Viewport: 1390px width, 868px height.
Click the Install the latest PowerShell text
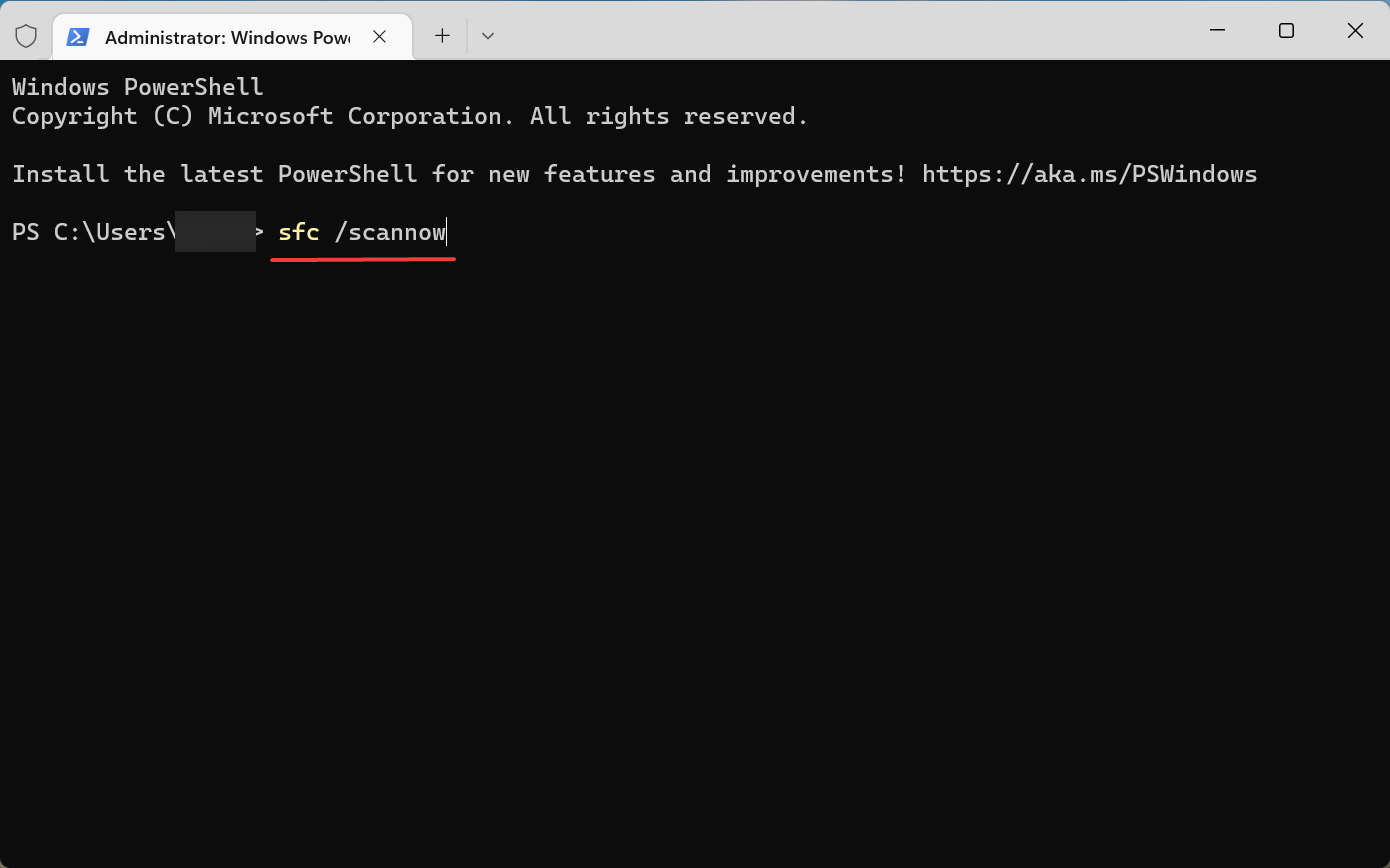(214, 174)
